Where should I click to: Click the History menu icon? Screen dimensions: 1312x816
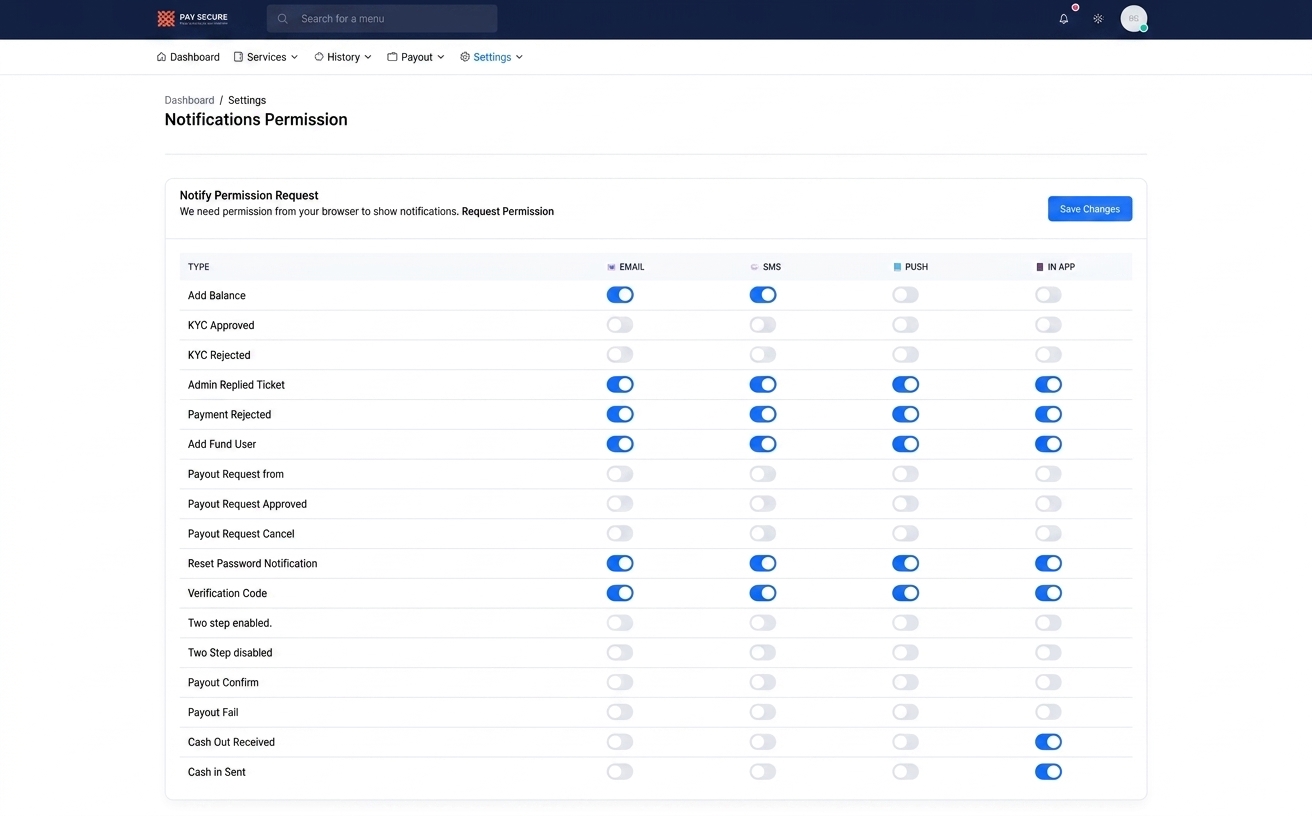click(319, 57)
